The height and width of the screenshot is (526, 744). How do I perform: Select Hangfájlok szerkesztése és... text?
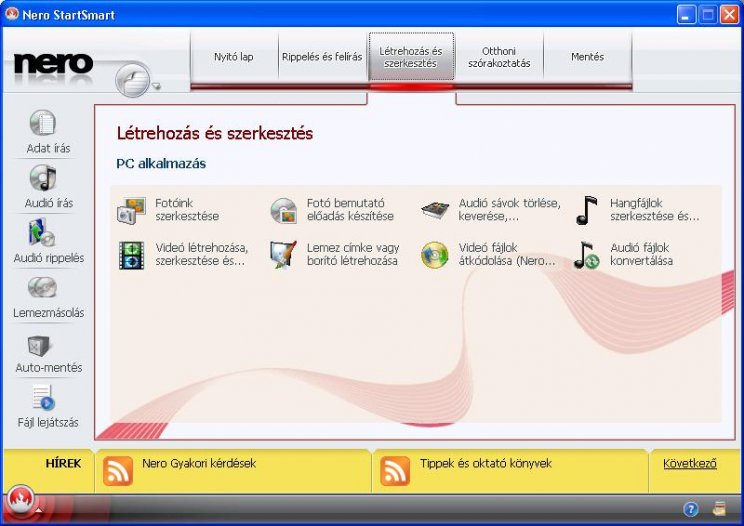[x=654, y=210]
